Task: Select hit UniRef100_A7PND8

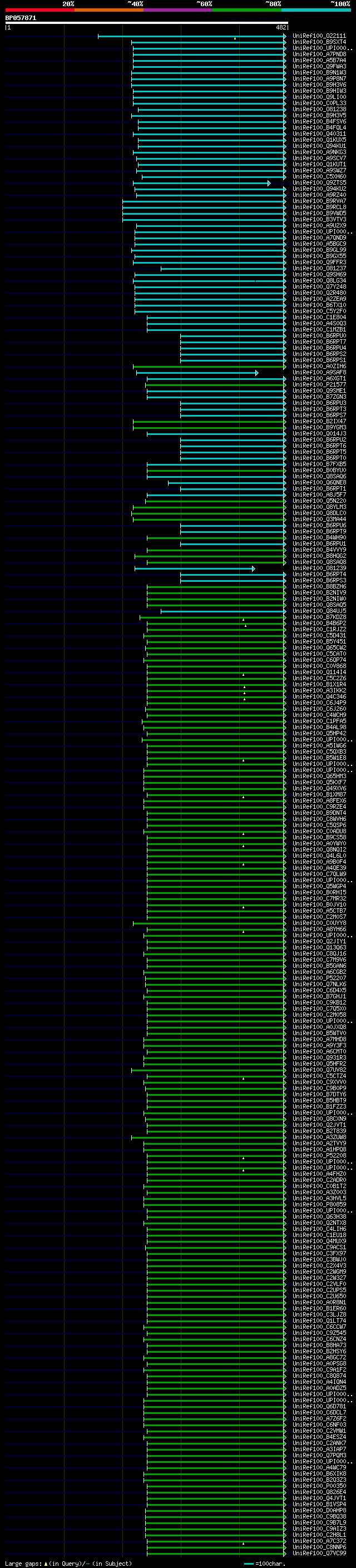Action: point(319,54)
